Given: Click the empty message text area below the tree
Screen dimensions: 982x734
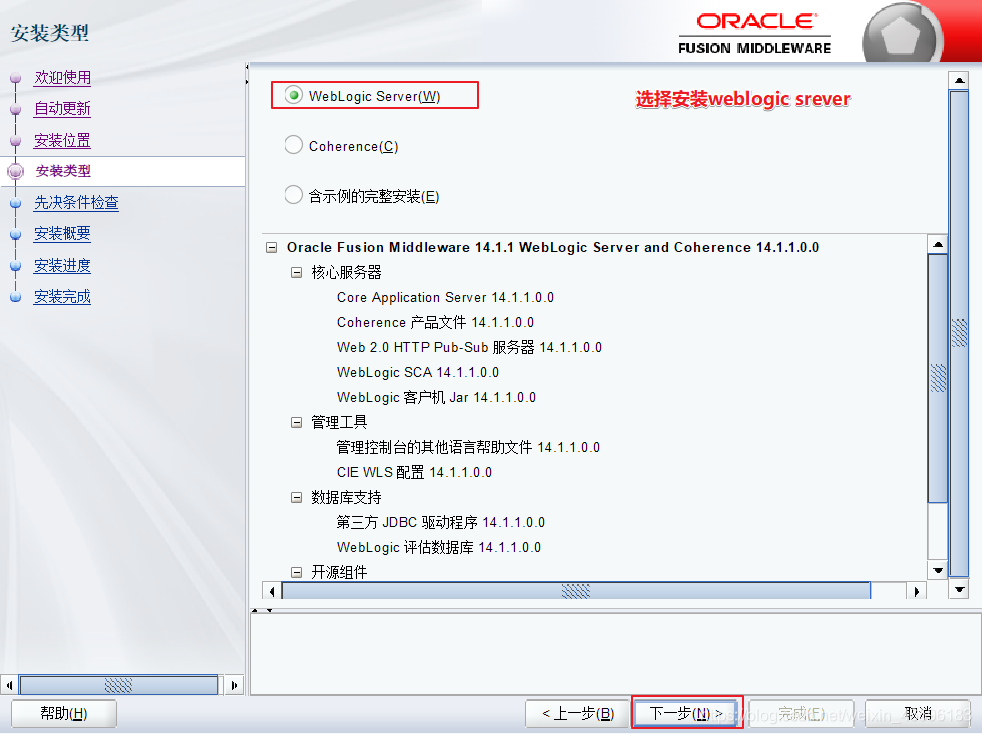Looking at the screenshot, I should click(x=615, y=654).
